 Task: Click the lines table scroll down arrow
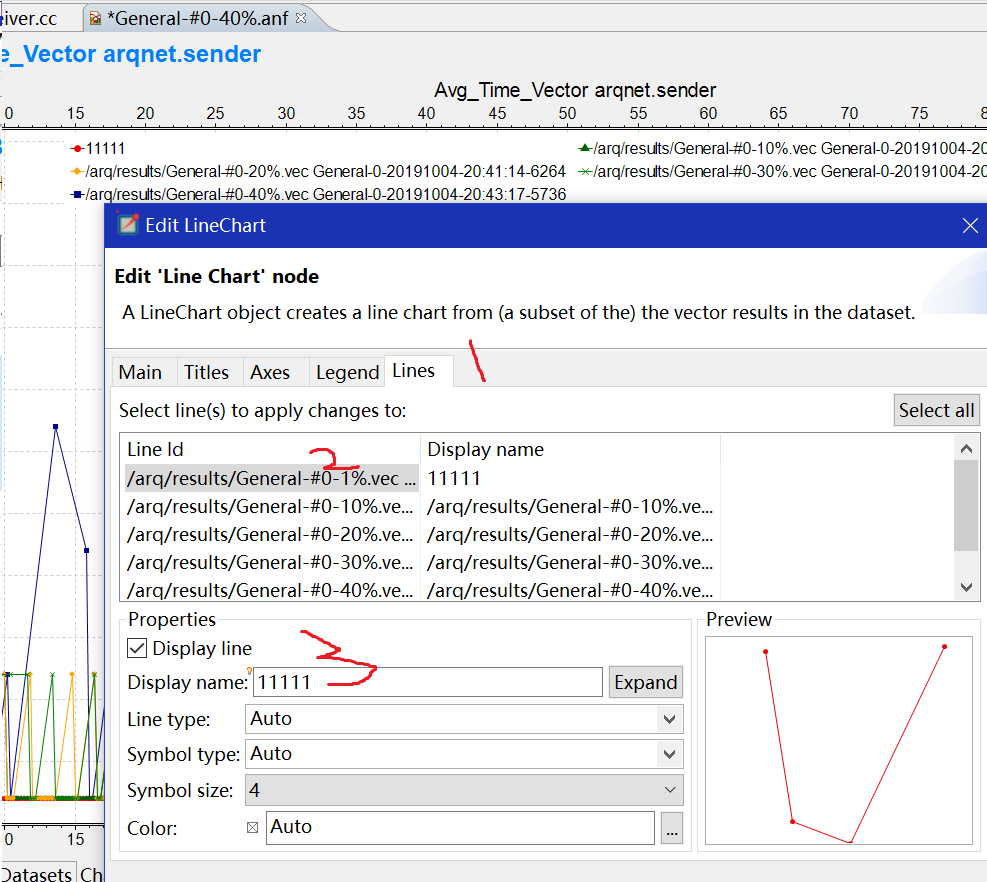pyautogui.click(x=966, y=587)
